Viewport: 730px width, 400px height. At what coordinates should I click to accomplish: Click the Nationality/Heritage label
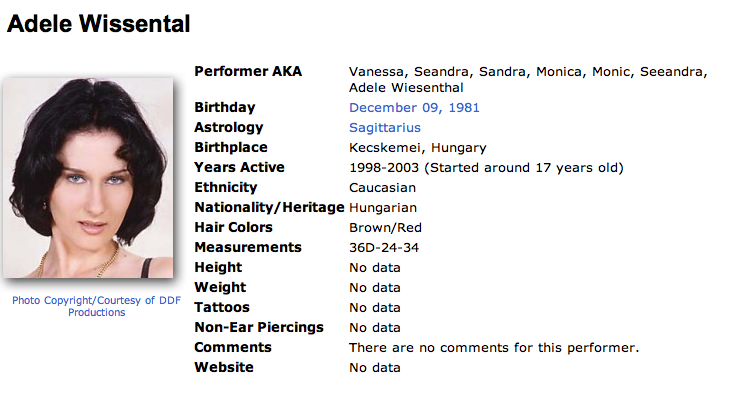[x=269, y=208]
